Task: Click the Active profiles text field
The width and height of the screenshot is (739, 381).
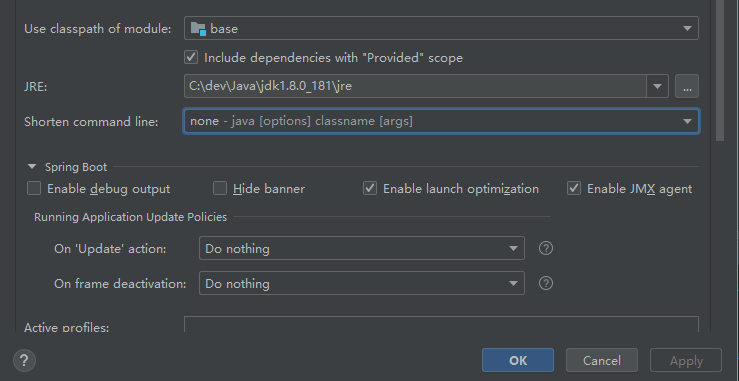Action: tap(441, 324)
